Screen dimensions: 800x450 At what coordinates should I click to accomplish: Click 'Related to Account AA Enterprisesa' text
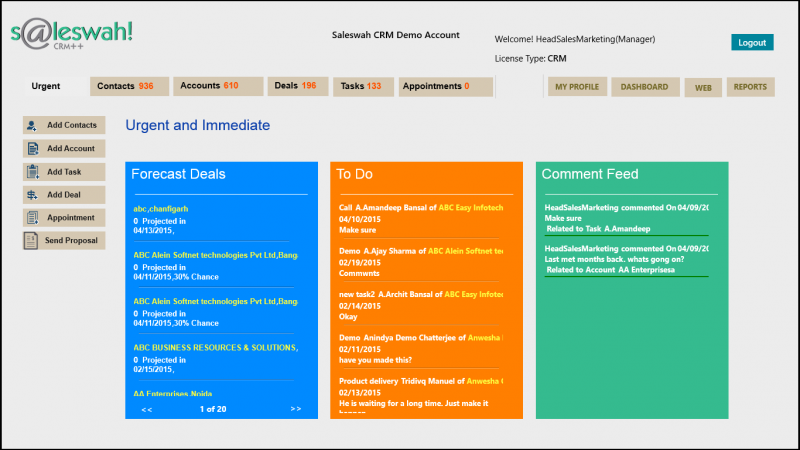coord(611,270)
